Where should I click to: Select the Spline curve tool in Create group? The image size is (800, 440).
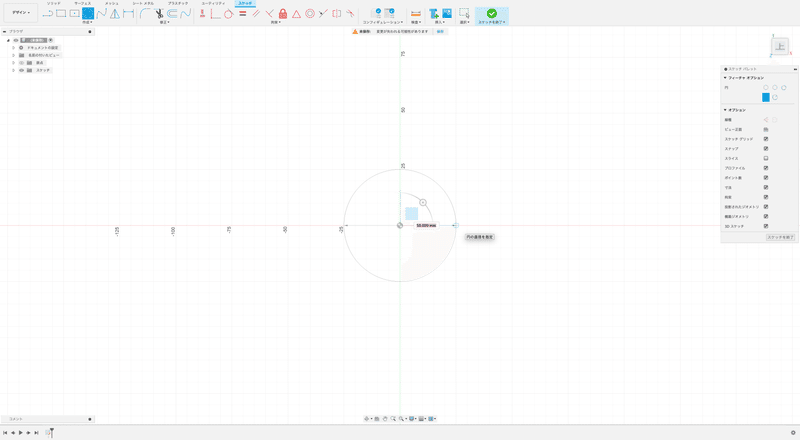point(102,14)
